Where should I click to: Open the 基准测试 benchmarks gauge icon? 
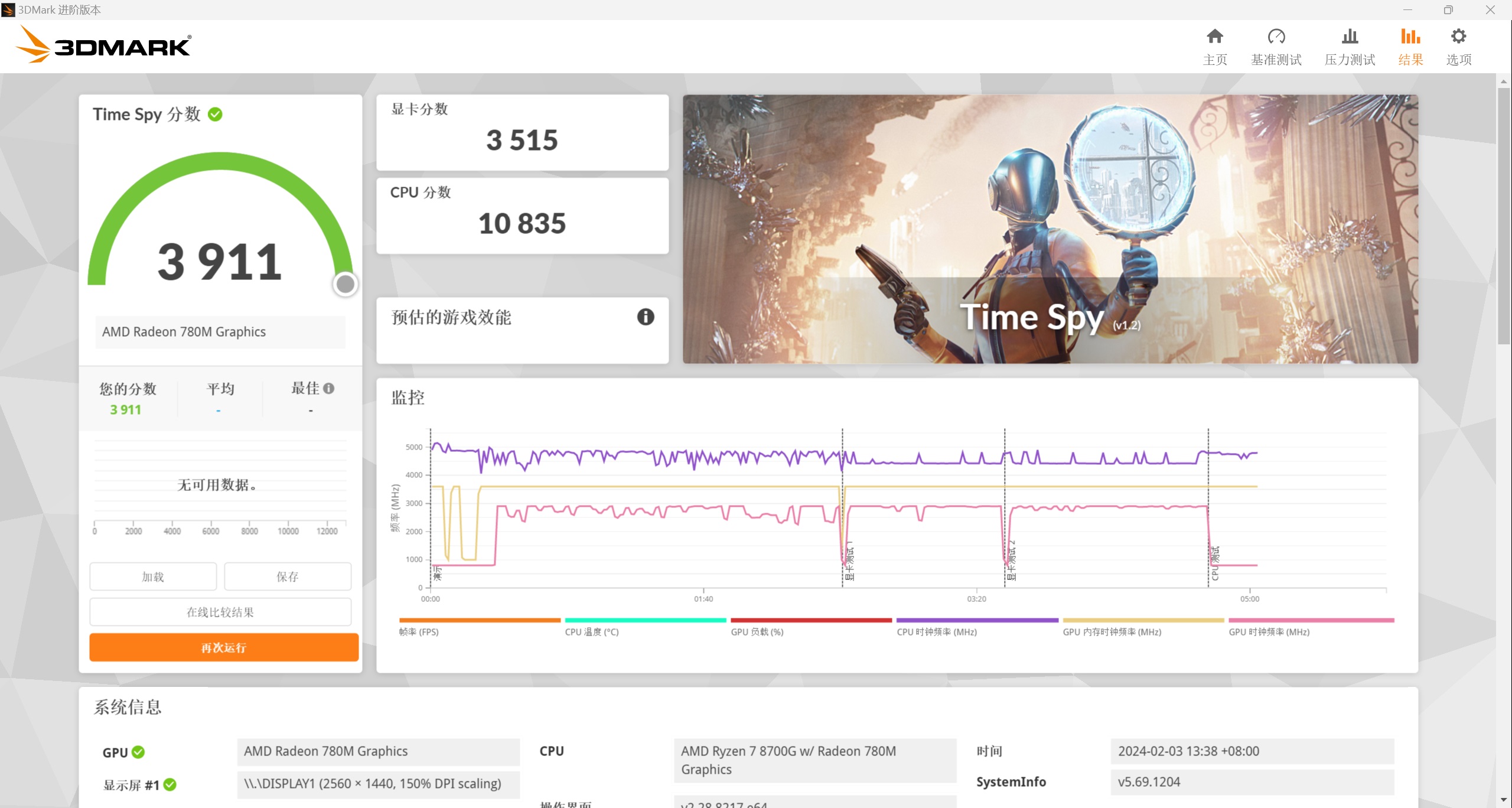1276,37
